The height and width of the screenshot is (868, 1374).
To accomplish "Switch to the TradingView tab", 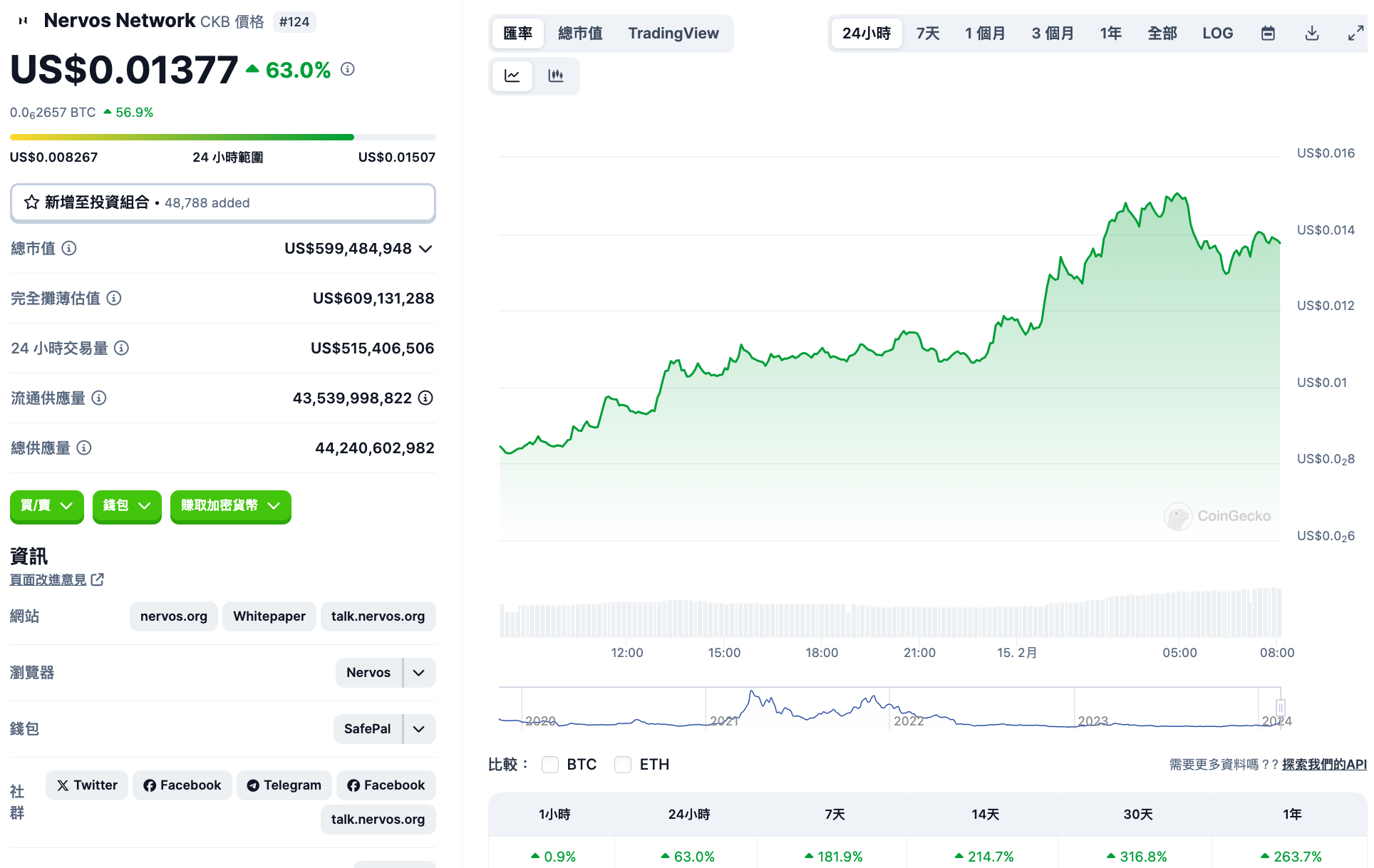I will 673,33.
